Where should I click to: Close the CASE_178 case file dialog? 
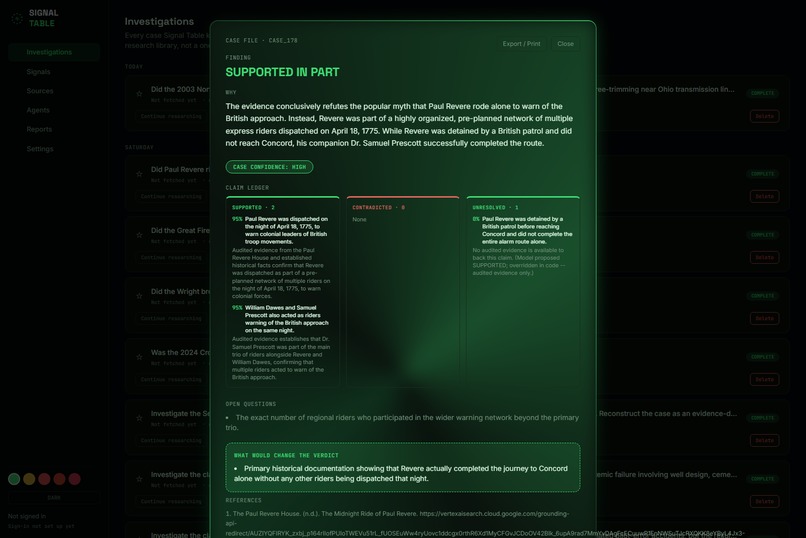565,44
